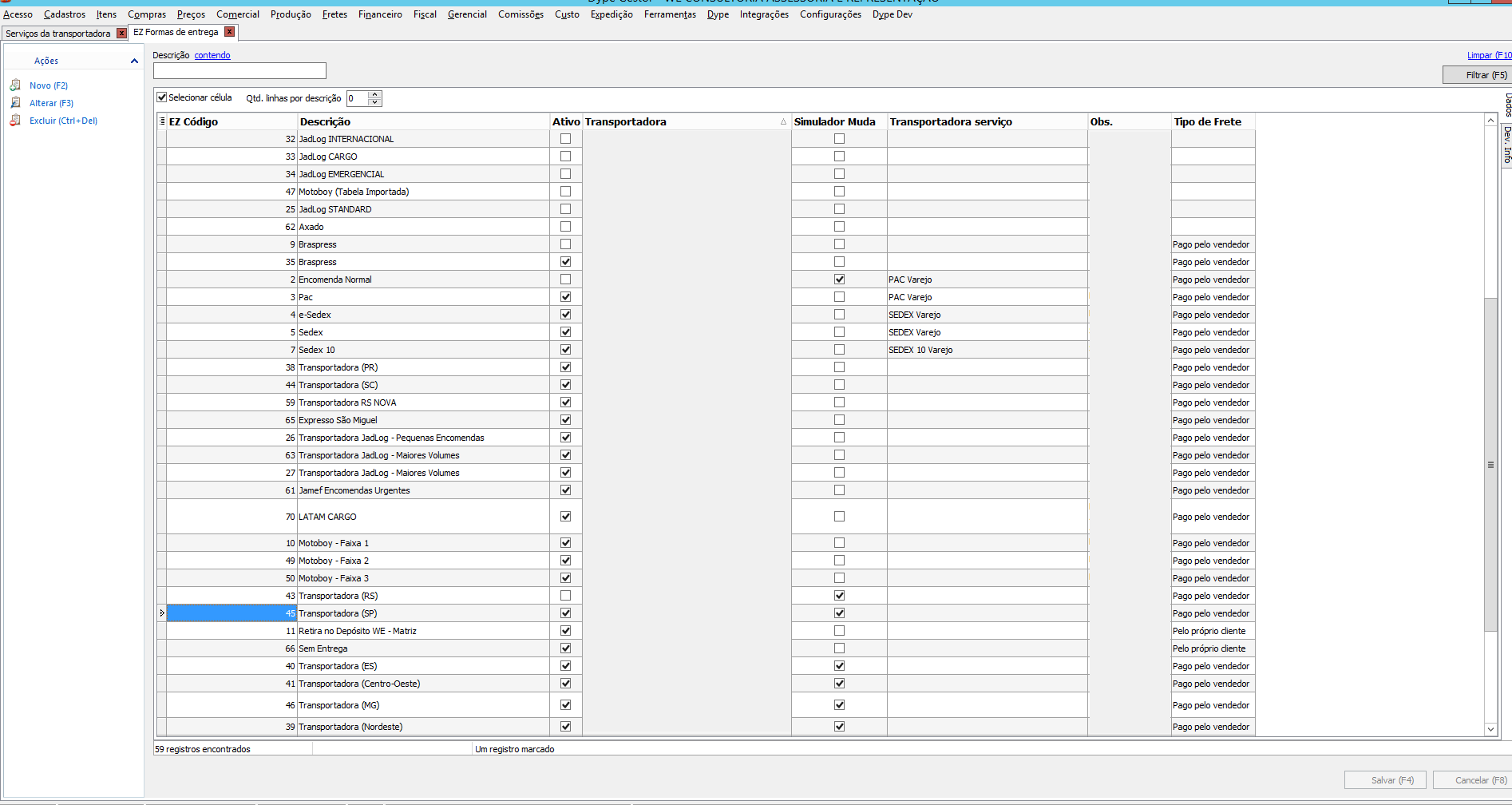Image resolution: width=1512 pixels, height=805 pixels.
Task: Toggle Ativo checkbox for Braspress code 35
Action: click(x=566, y=262)
